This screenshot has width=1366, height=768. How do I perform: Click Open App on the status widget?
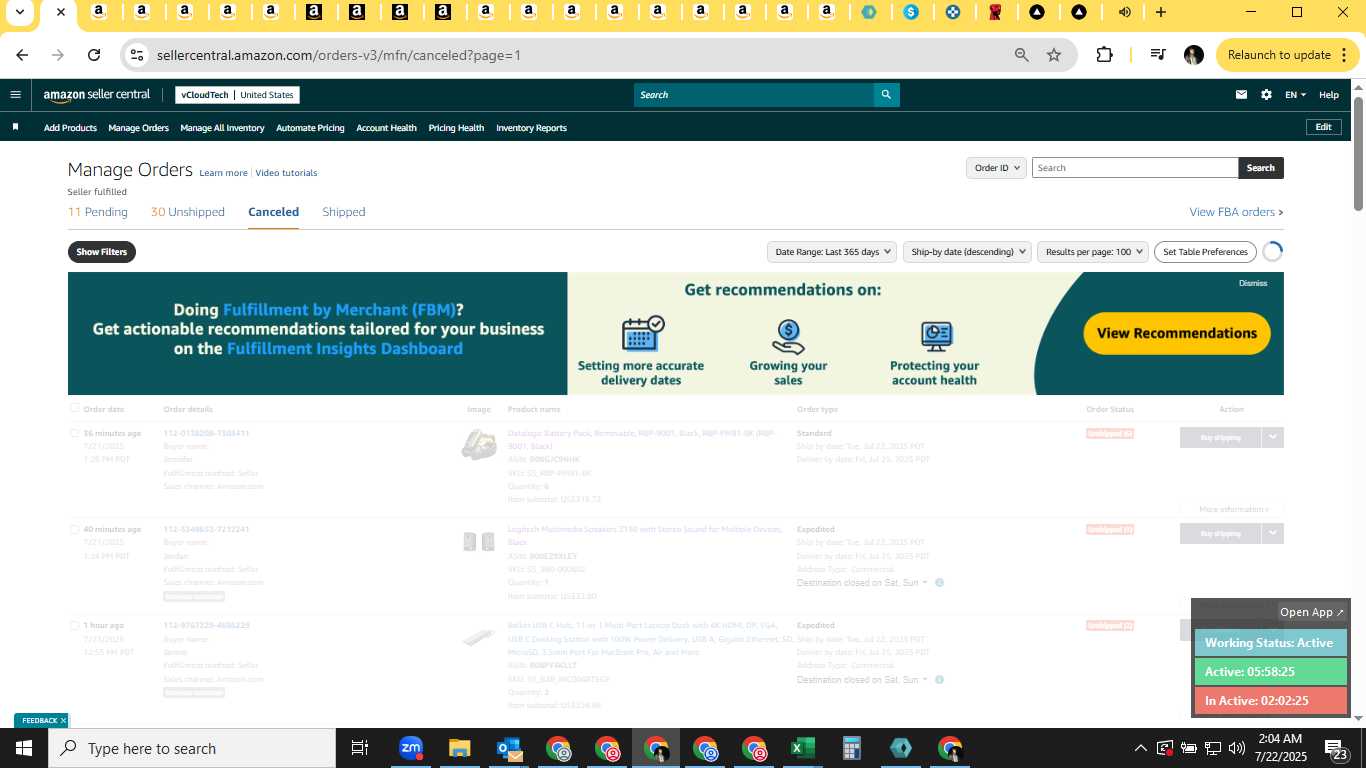(x=1313, y=612)
